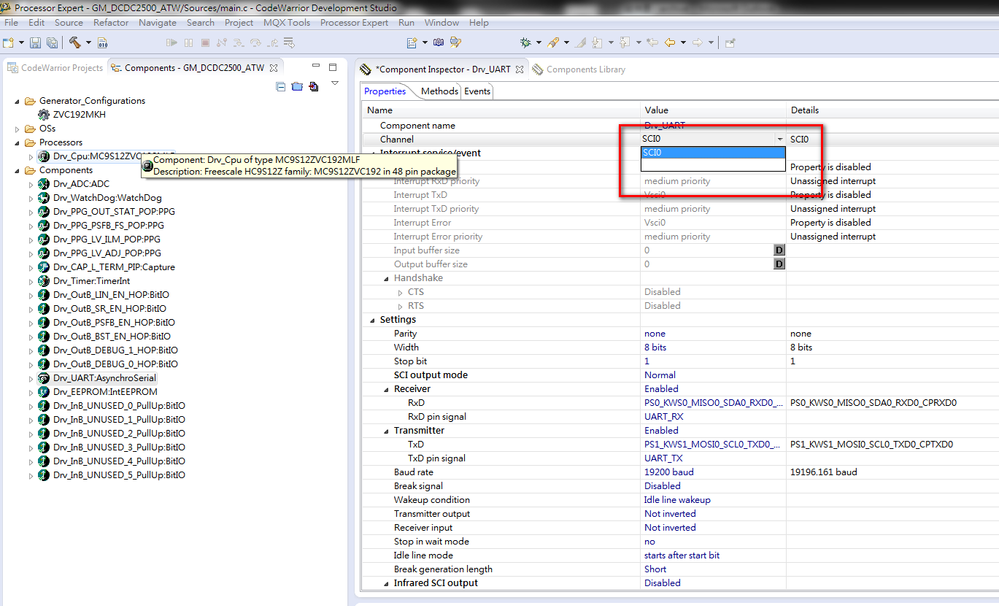999x606 pixels.
Task: Click the Width value 8 bits
Action: point(655,347)
